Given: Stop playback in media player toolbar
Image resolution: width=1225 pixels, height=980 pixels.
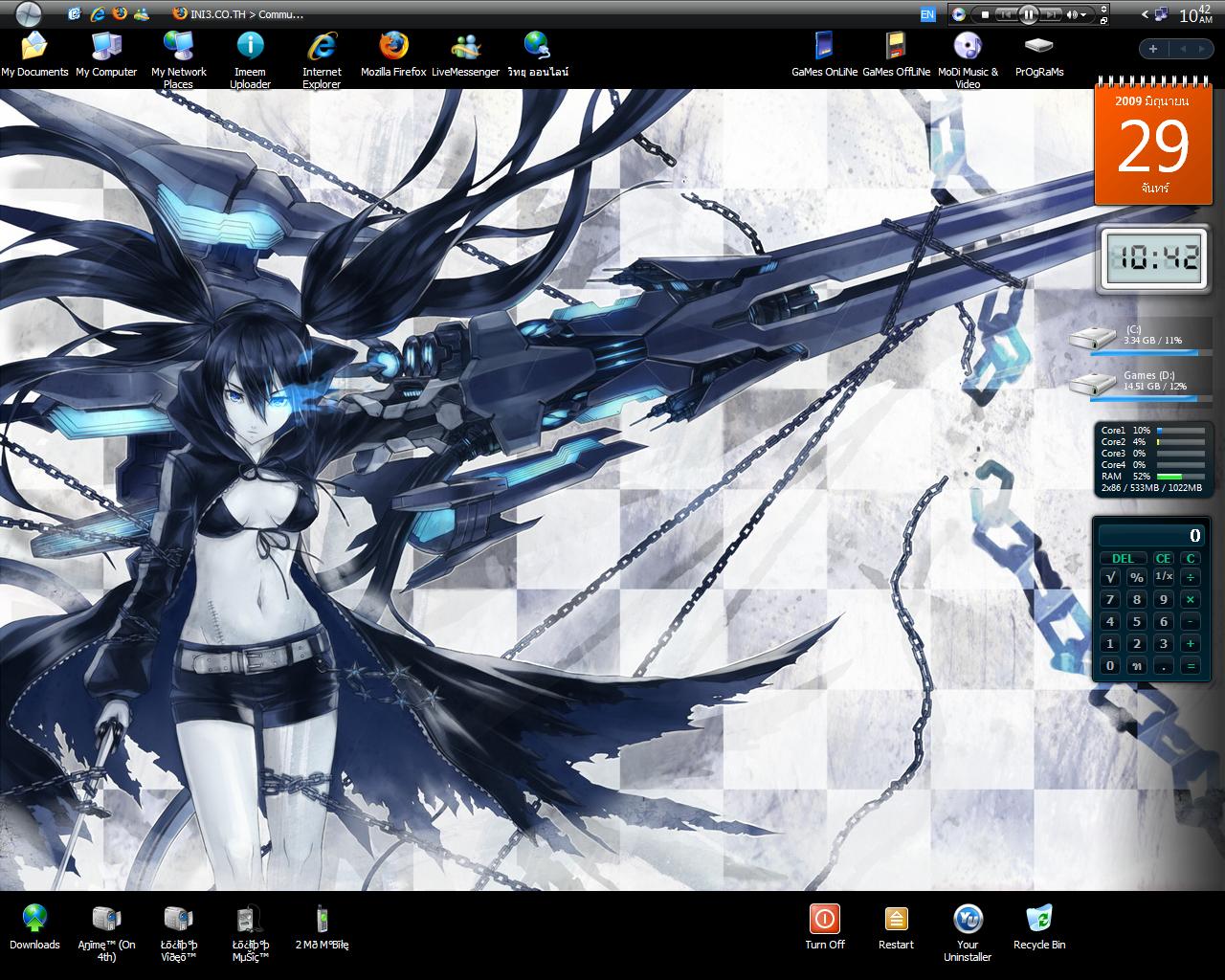Looking at the screenshot, I should click(984, 14).
